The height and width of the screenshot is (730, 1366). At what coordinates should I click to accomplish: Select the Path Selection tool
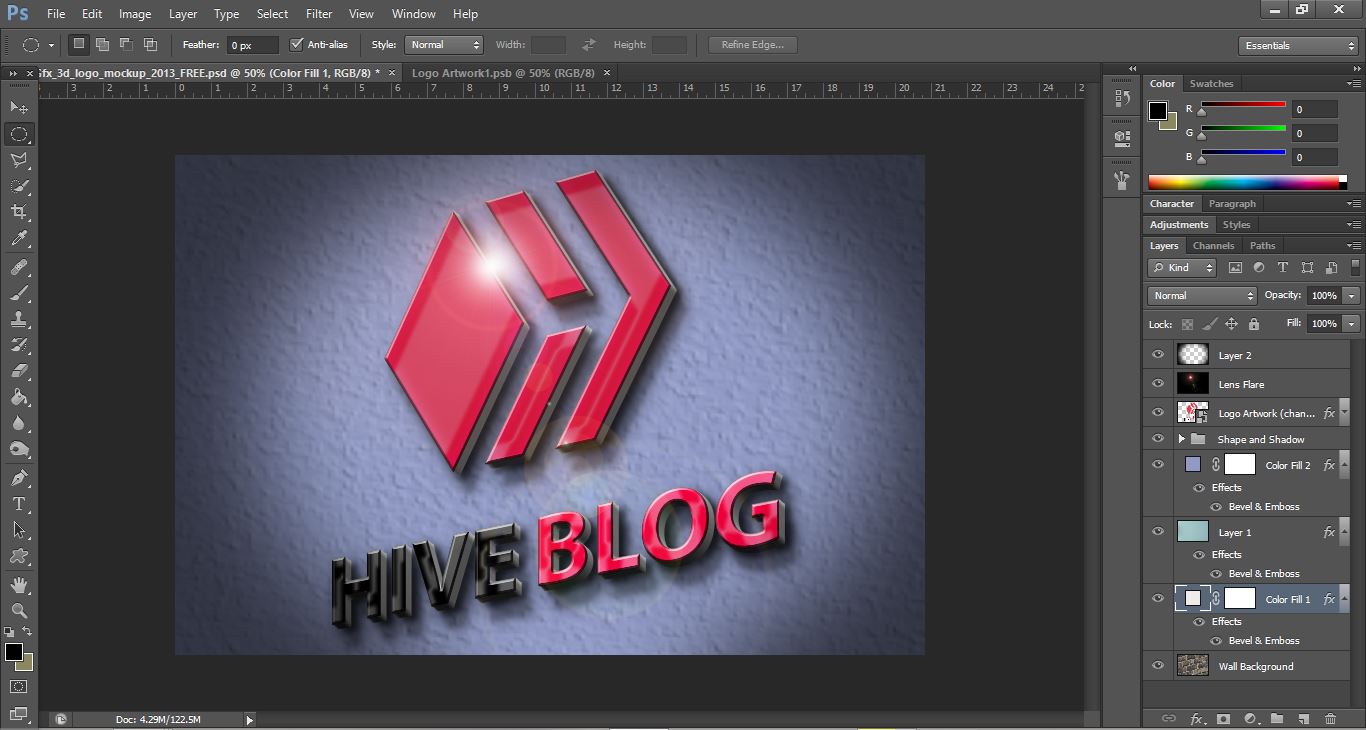19,530
